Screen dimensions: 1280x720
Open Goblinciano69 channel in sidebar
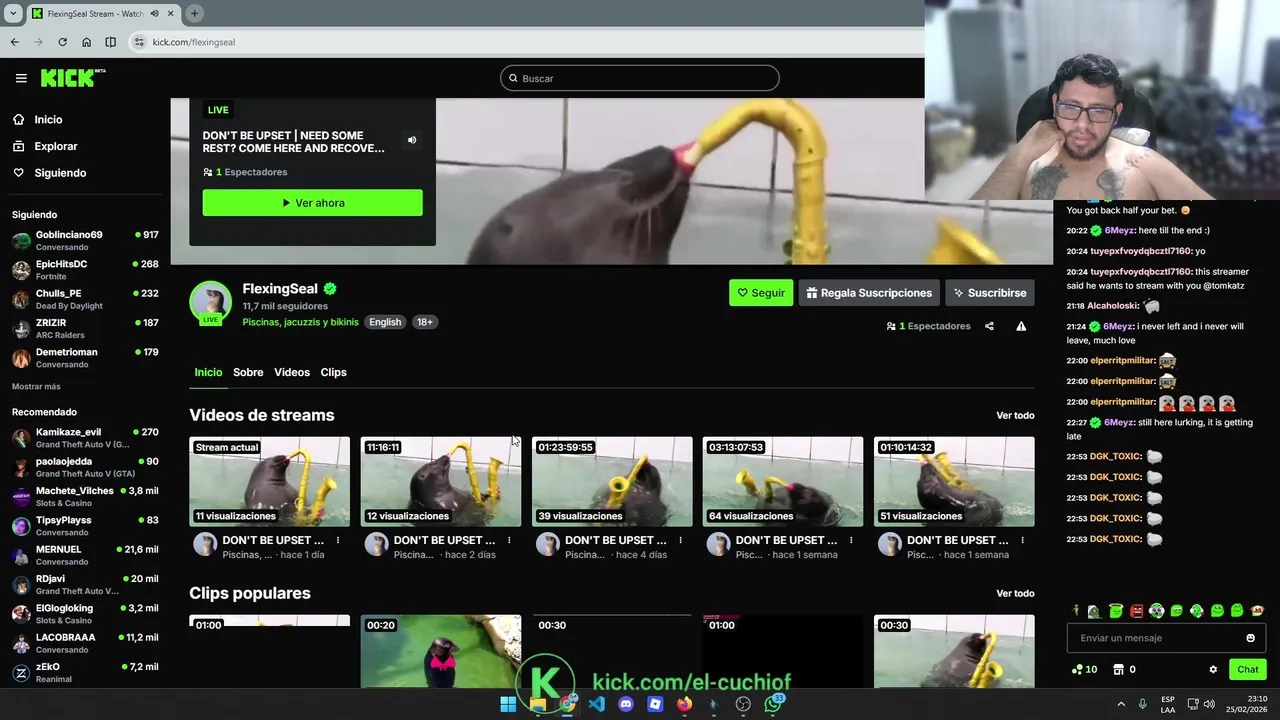pyautogui.click(x=85, y=240)
